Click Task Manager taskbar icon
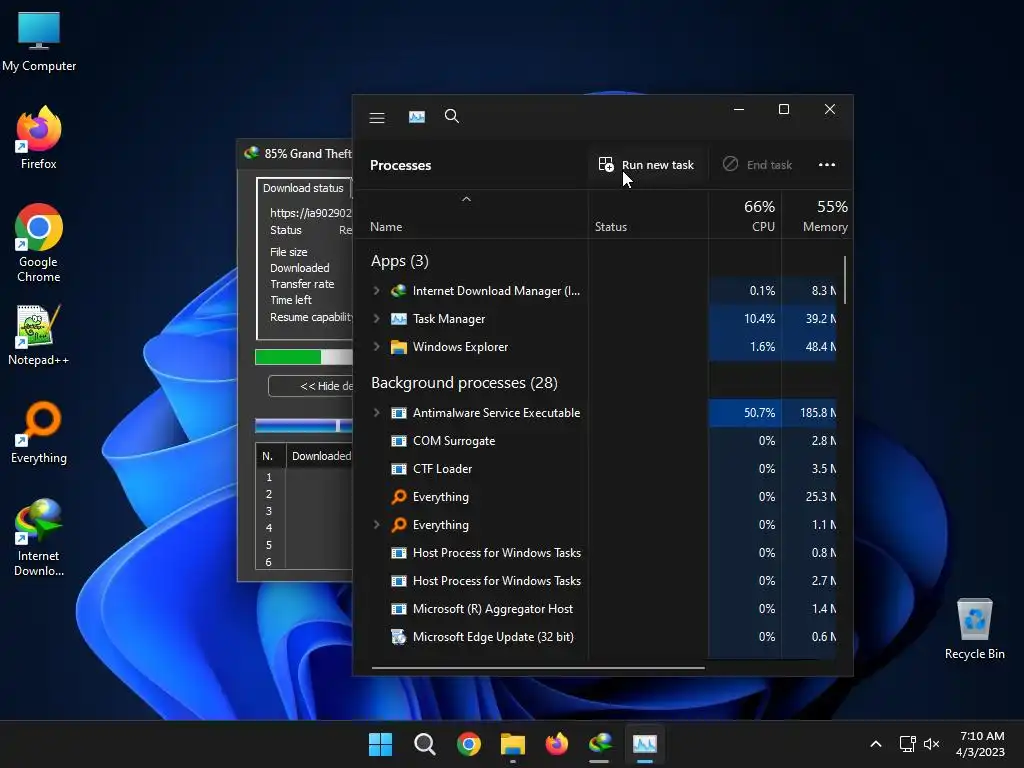The image size is (1024, 768). pos(645,744)
